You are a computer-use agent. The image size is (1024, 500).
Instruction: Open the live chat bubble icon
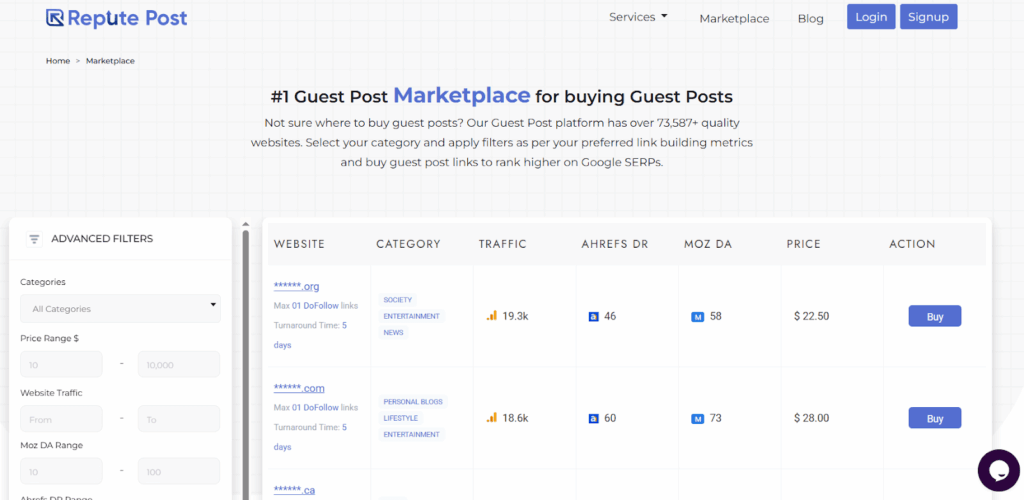pyautogui.click(x=998, y=469)
